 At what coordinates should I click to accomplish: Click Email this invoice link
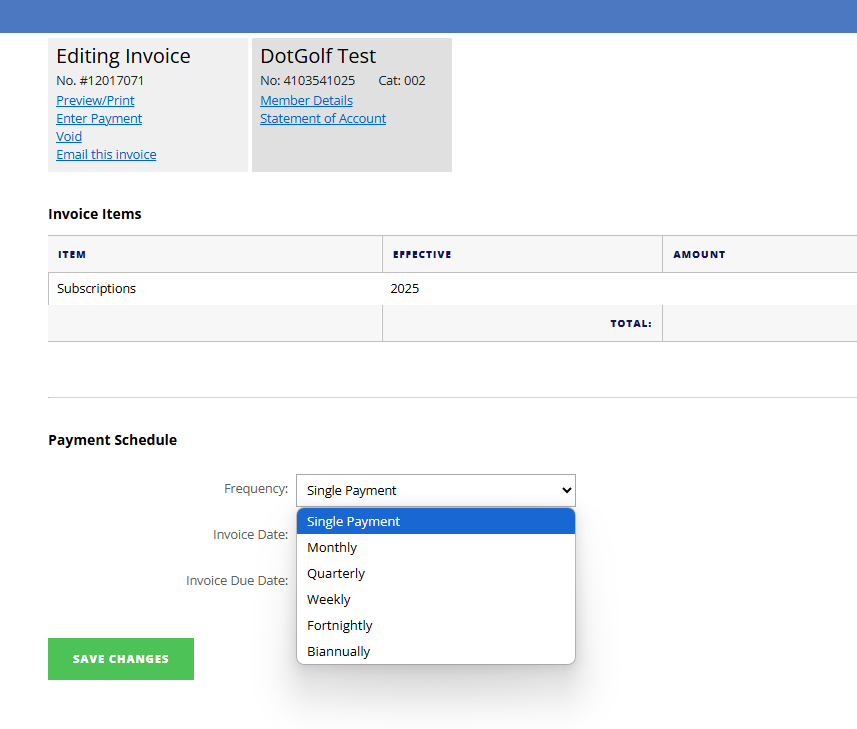106,155
